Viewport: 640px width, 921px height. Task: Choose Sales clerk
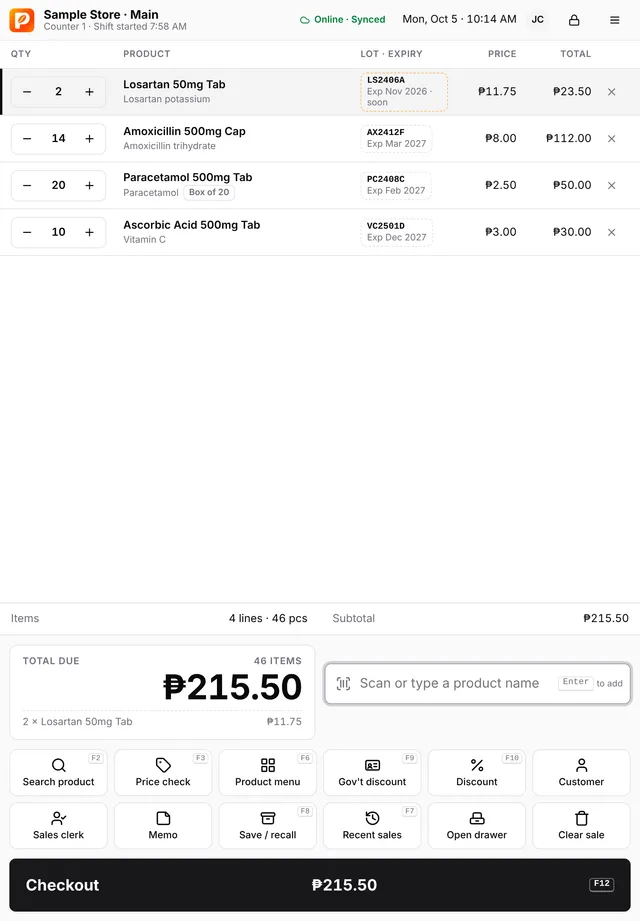tap(58, 825)
